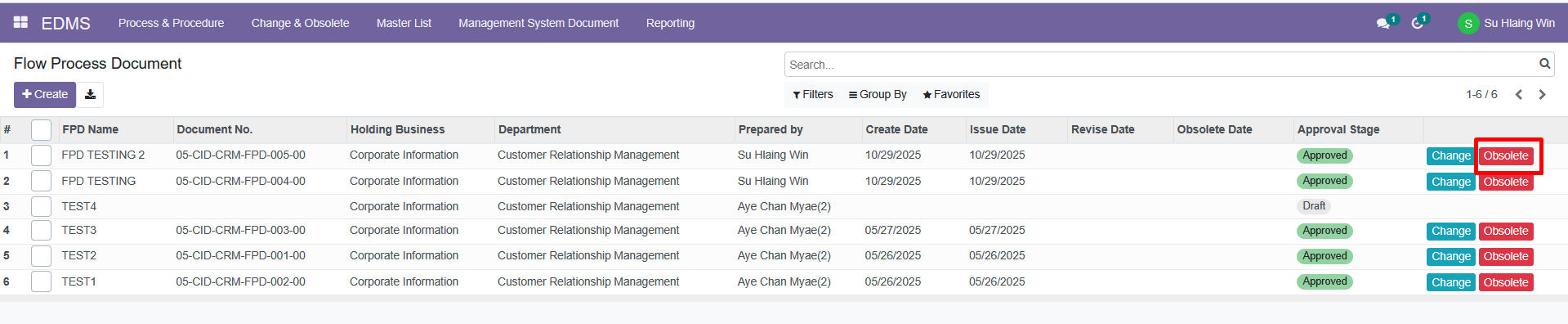
Task: Open the Process & Procedure menu
Action: [x=171, y=23]
